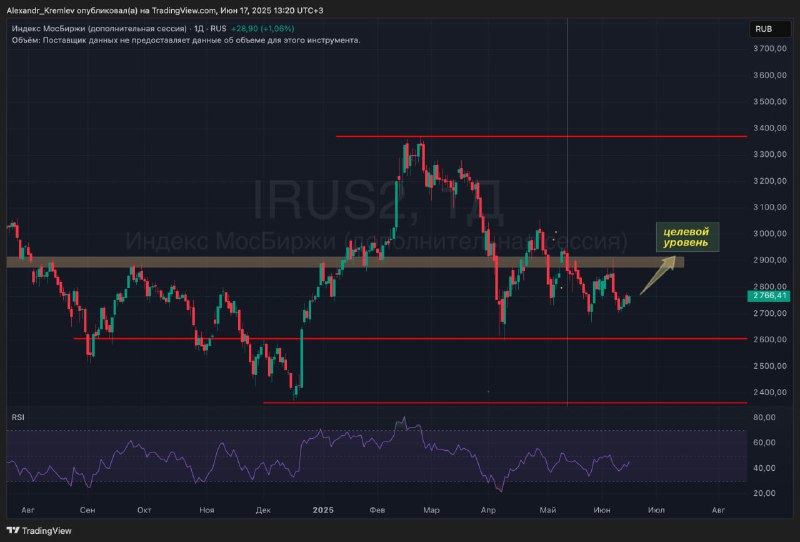Click the 'целевой уровень' annotation label
This screenshot has height=542, width=800.
687,237
